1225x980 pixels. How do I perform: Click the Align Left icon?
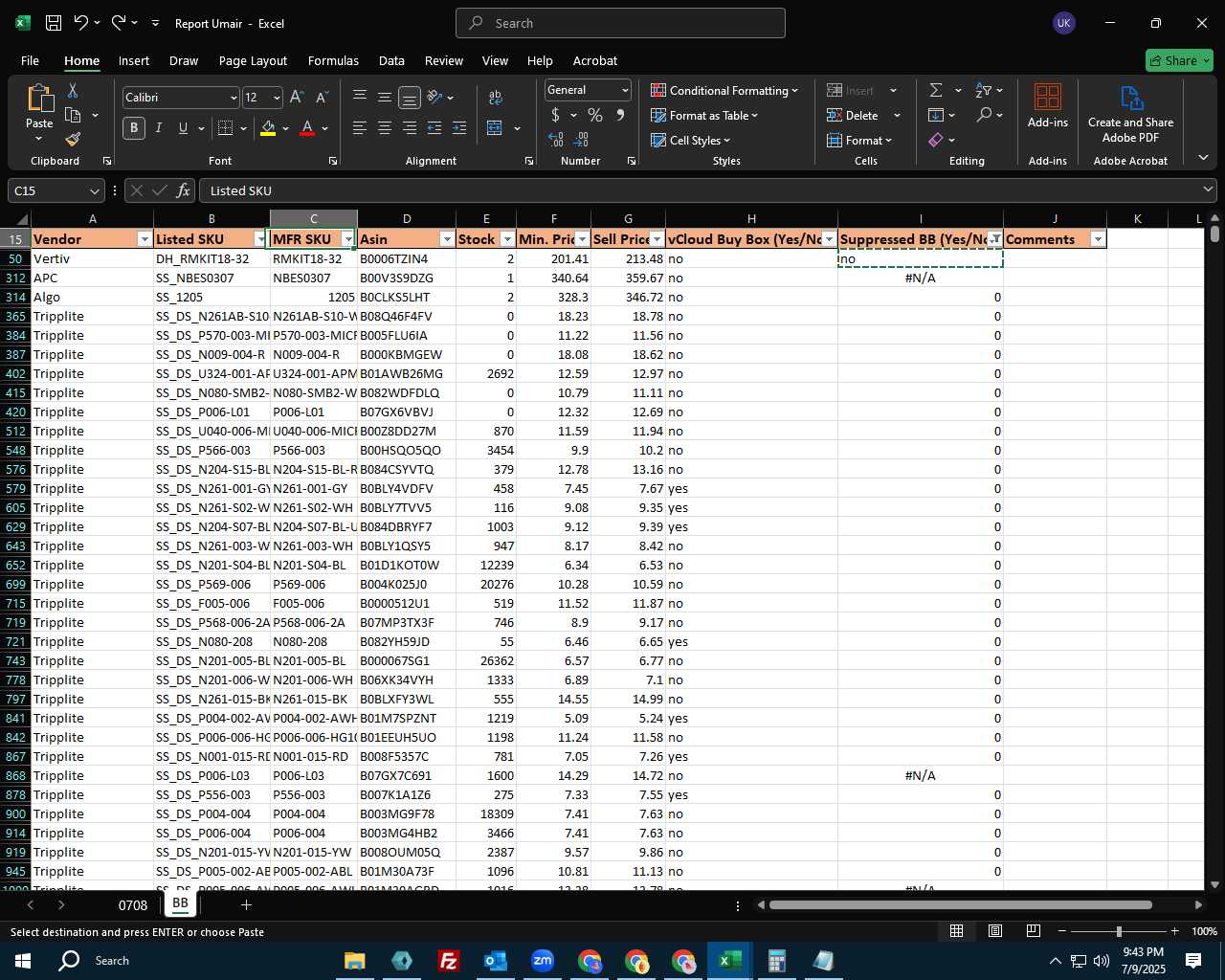tap(359, 128)
